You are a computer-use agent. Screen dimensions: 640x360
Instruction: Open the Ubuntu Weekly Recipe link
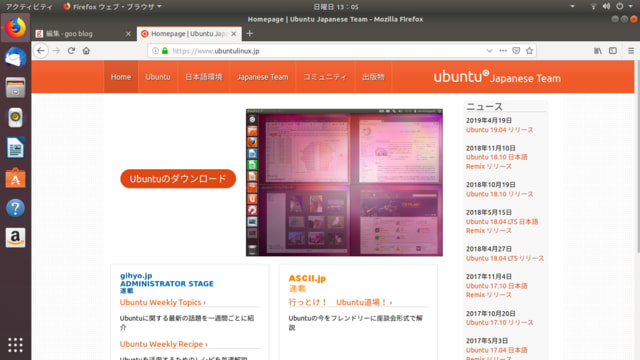163,344
